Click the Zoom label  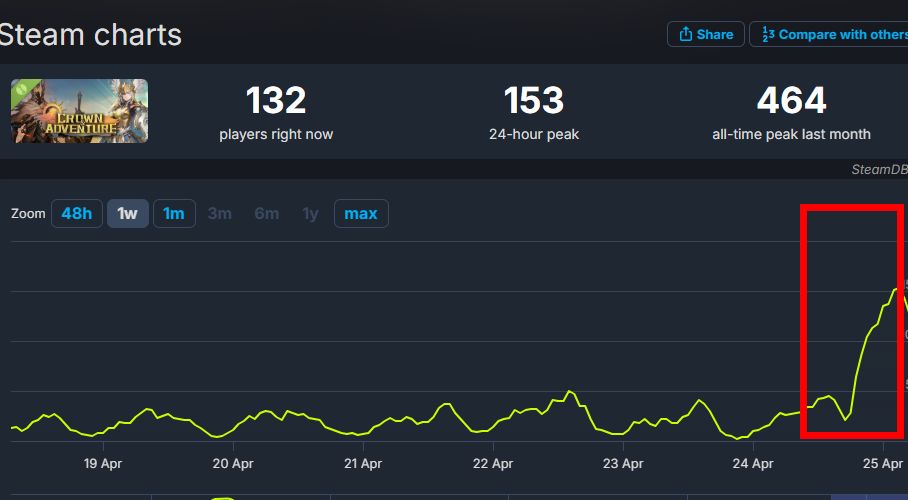pyautogui.click(x=28, y=213)
